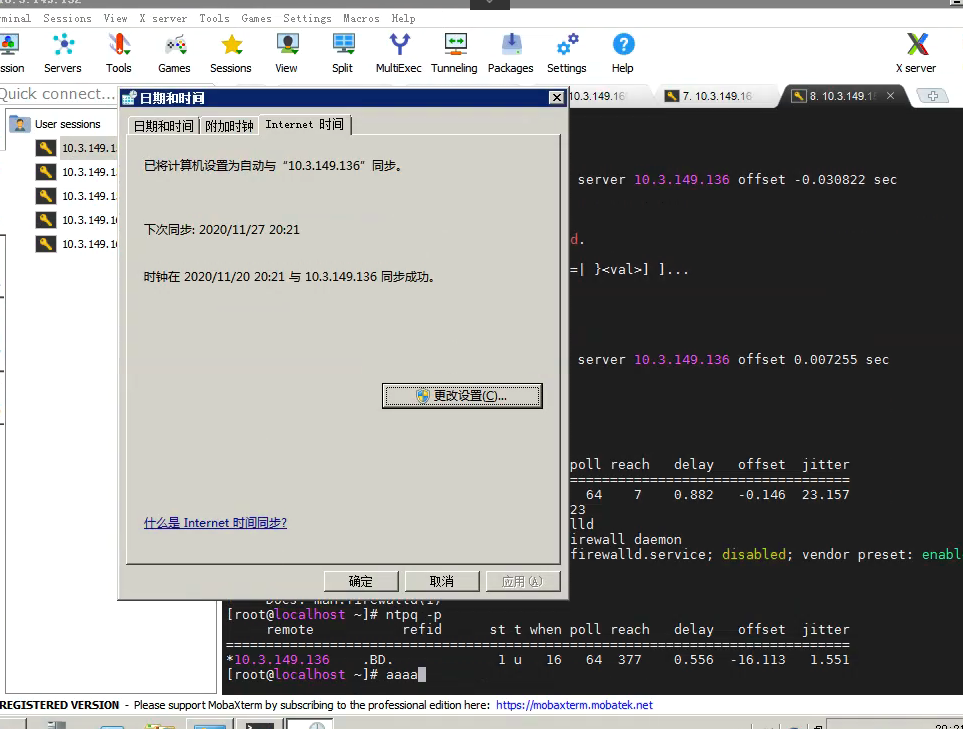Close the 日期和时间 dialog

pos(556,98)
